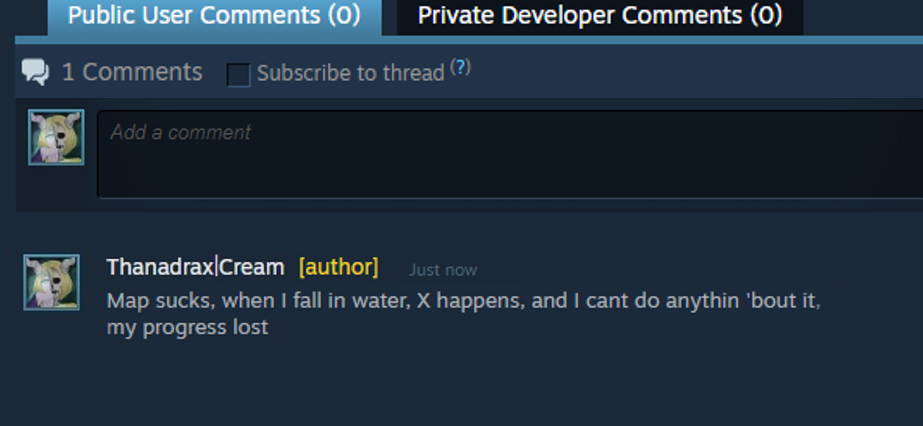Open the Private Developer Comments (0) tab
923x426 pixels.
600,16
